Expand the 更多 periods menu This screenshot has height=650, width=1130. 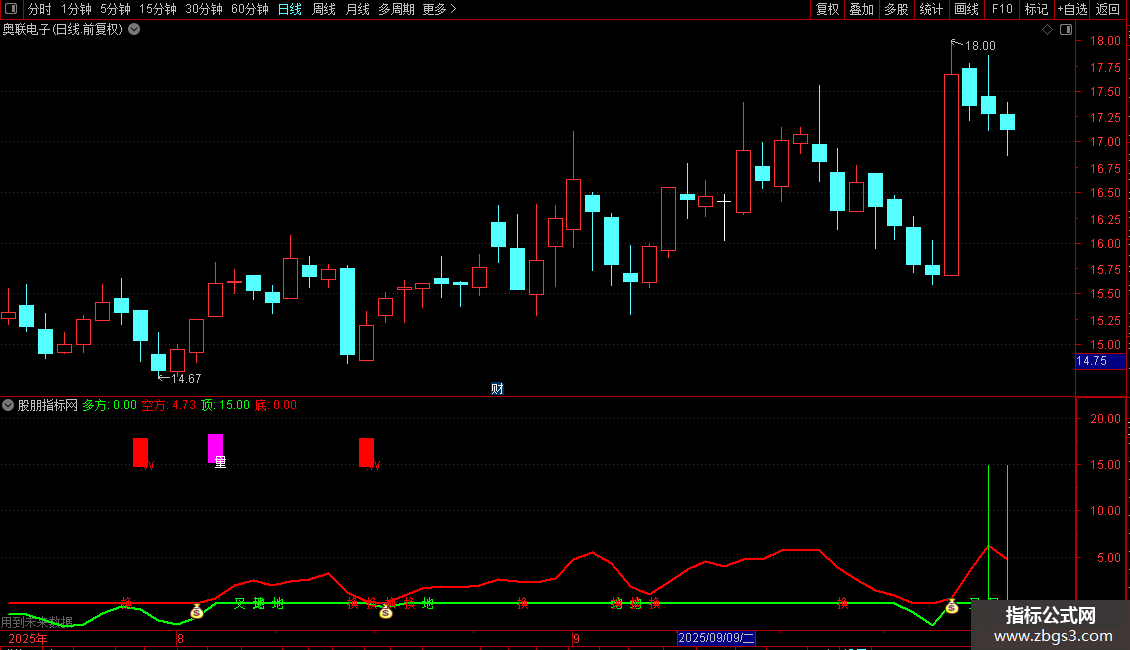[440, 9]
